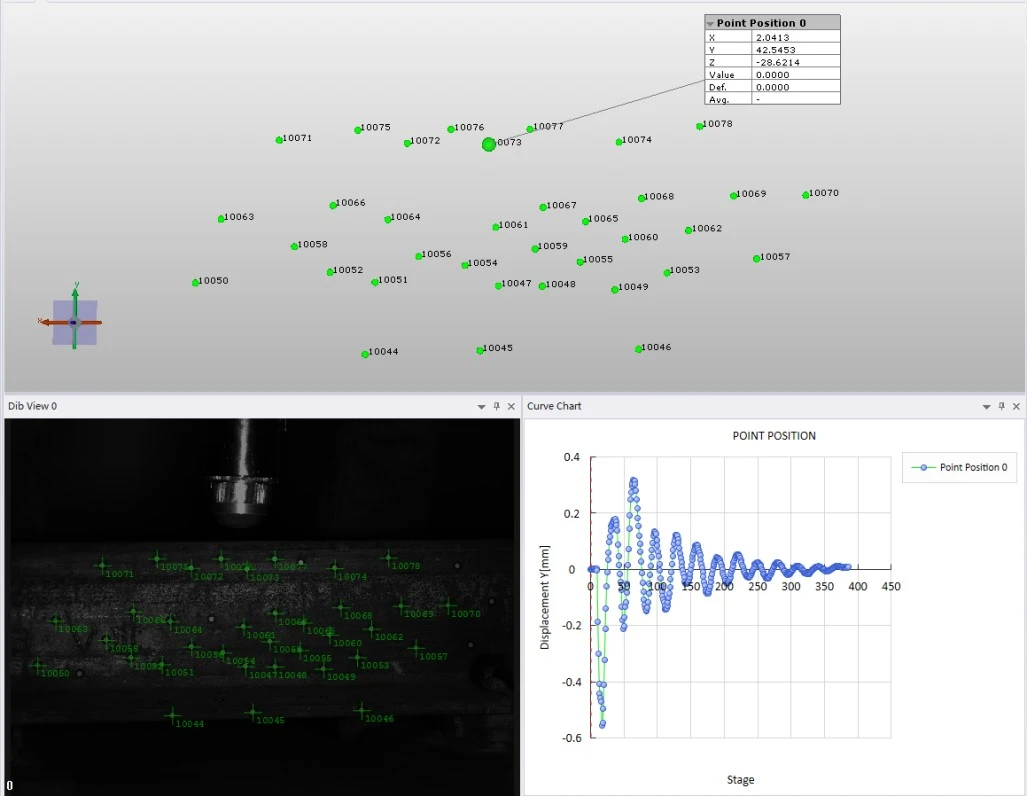This screenshot has height=796, width=1027.
Task: Close the Curve Chart panel
Action: click(x=1017, y=406)
